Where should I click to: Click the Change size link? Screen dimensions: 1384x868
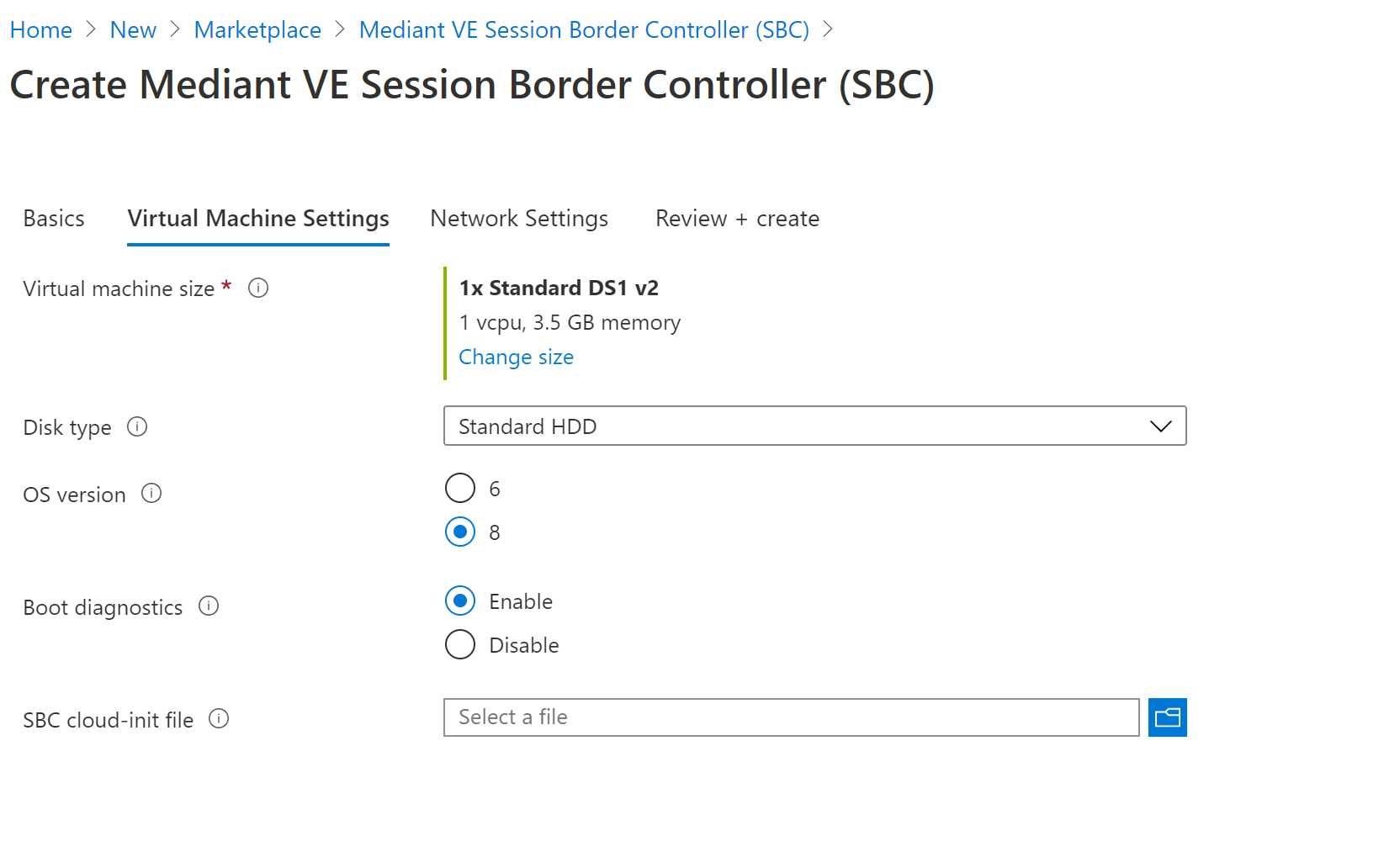click(x=516, y=357)
